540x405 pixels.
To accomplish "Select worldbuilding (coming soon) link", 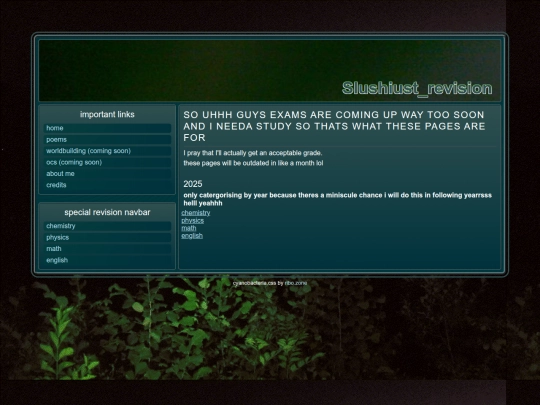I will pyautogui.click(x=107, y=151).
